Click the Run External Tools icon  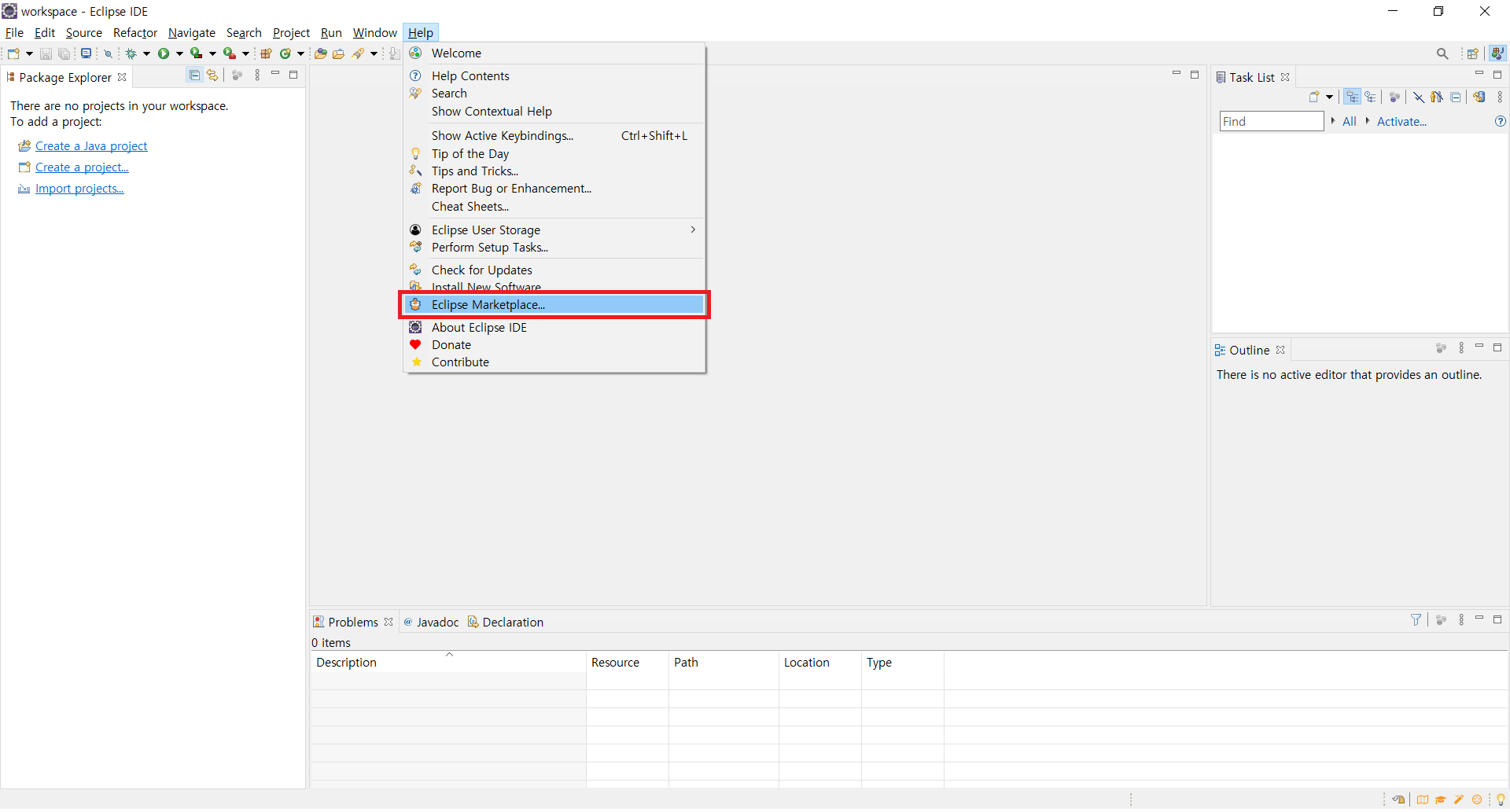point(230,53)
